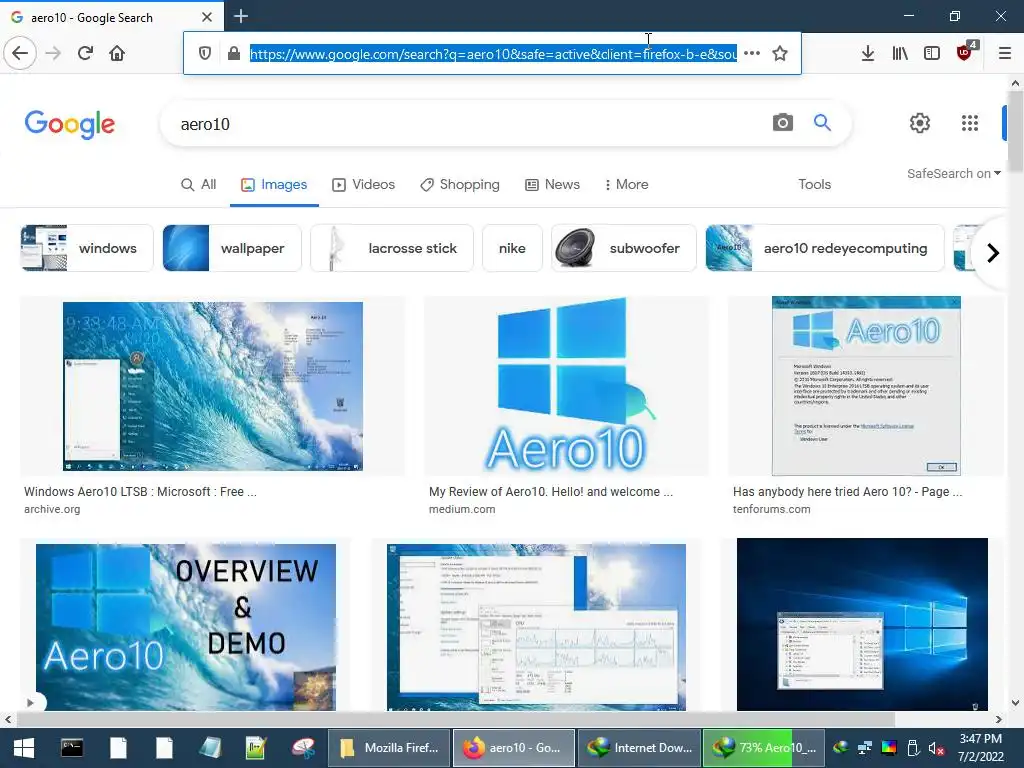Open the Shopping results tab

click(x=460, y=185)
